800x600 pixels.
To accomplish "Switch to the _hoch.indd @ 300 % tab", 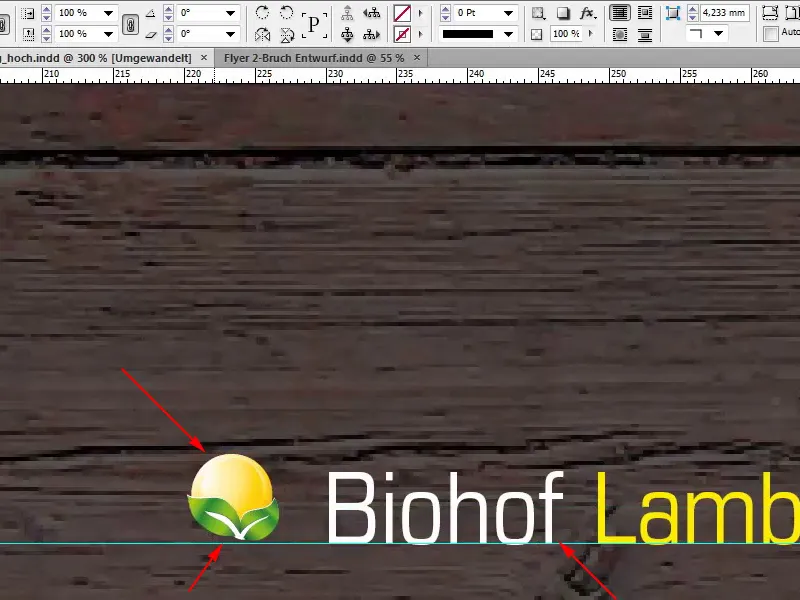I will pyautogui.click(x=95, y=58).
